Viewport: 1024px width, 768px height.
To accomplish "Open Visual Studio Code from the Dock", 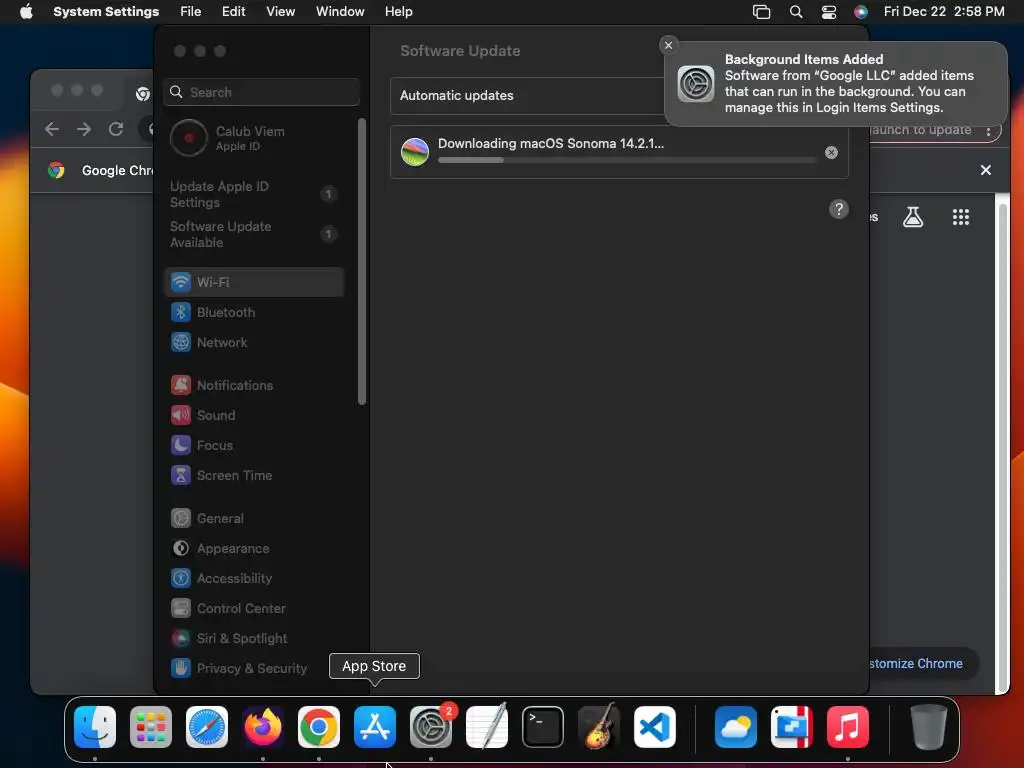I will 654,727.
